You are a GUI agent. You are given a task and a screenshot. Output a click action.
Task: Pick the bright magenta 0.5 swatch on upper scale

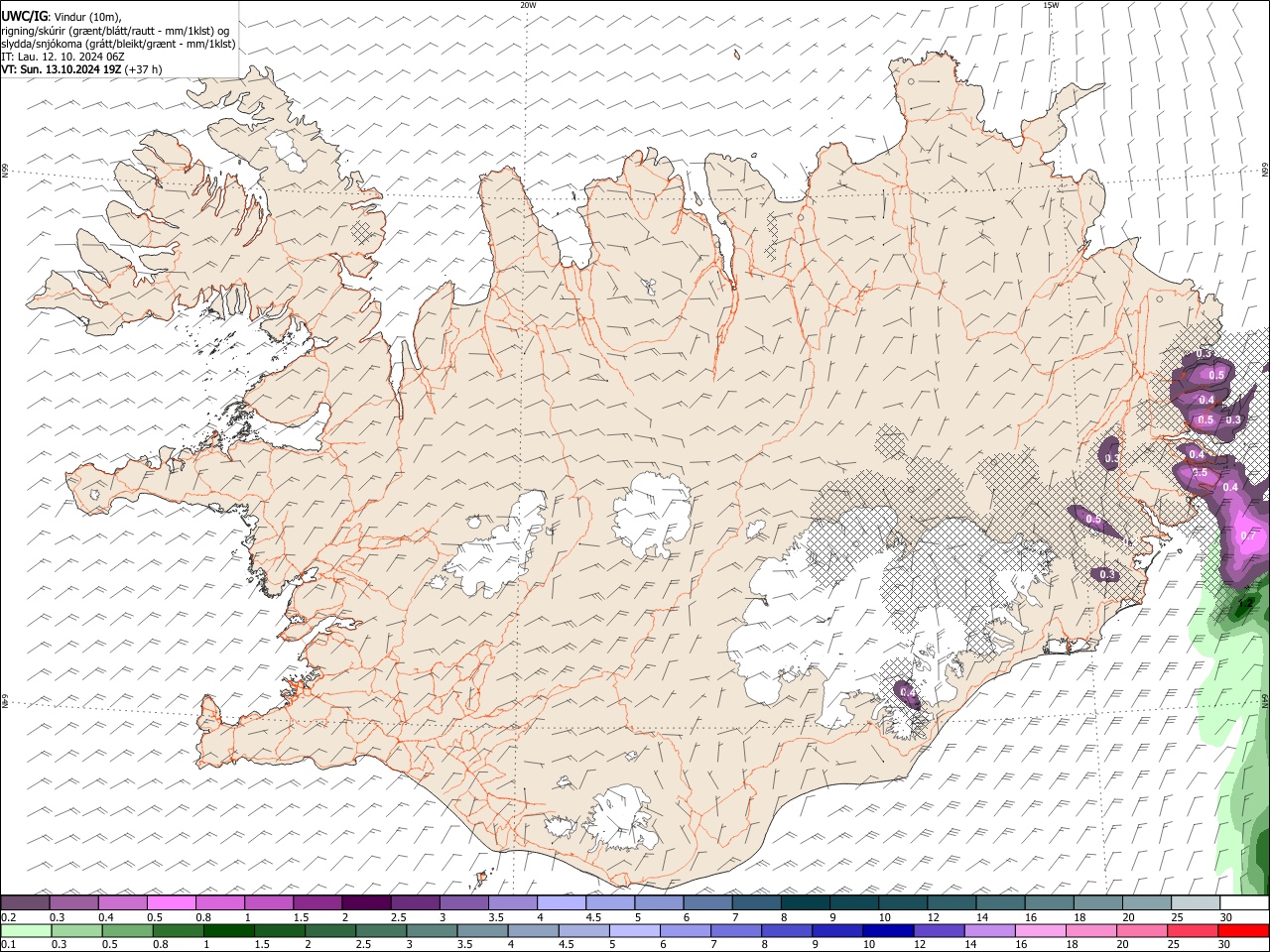171,902
